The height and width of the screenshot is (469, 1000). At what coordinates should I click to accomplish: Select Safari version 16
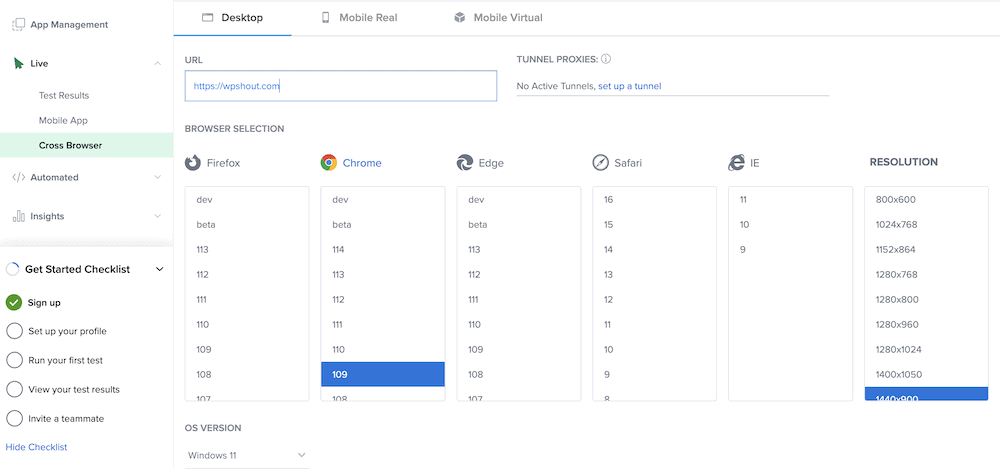coord(654,200)
